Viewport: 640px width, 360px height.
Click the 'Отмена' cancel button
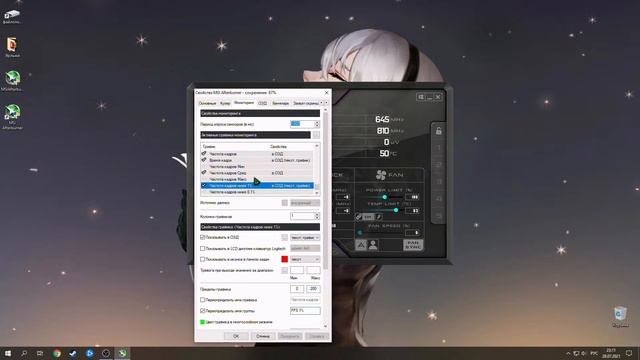click(x=263, y=336)
